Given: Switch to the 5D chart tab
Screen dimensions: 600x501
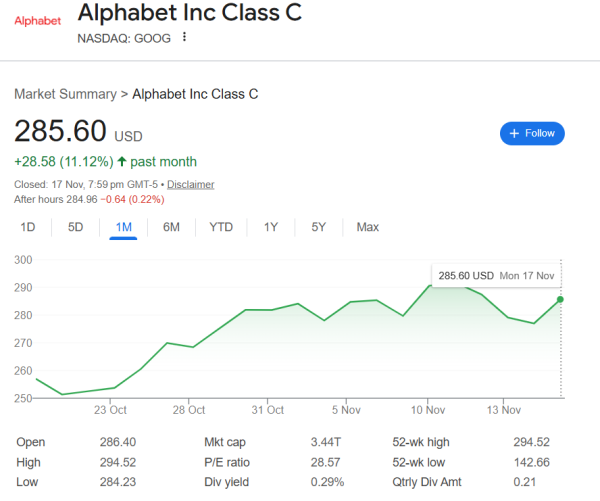Looking at the screenshot, I should tap(76, 227).
